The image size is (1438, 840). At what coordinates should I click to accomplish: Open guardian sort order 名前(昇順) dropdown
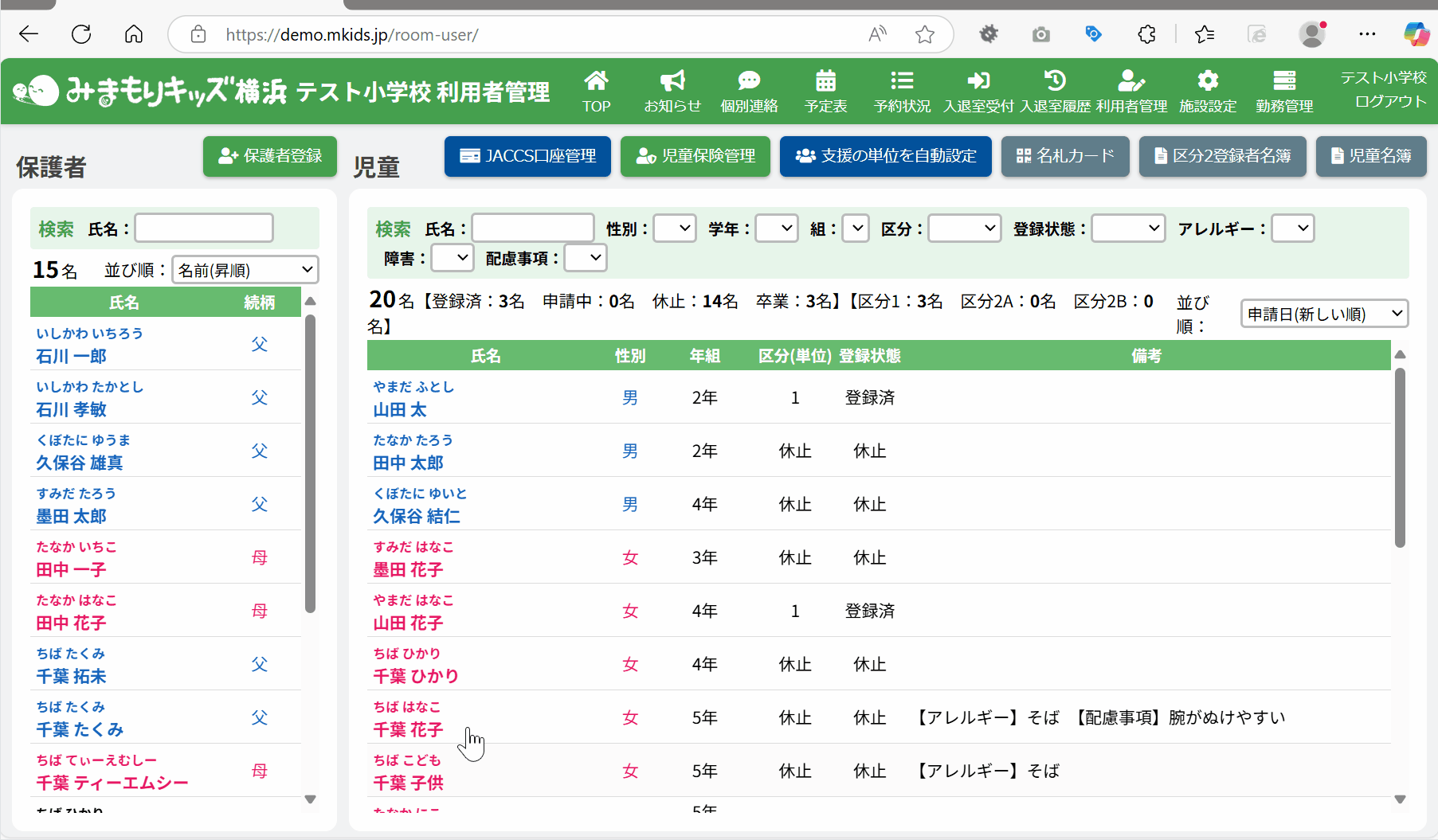coord(245,270)
